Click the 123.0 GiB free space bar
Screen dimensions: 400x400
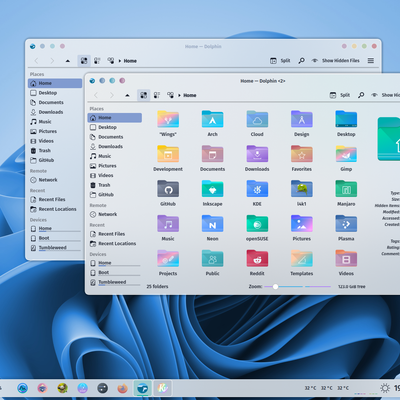click(x=352, y=286)
